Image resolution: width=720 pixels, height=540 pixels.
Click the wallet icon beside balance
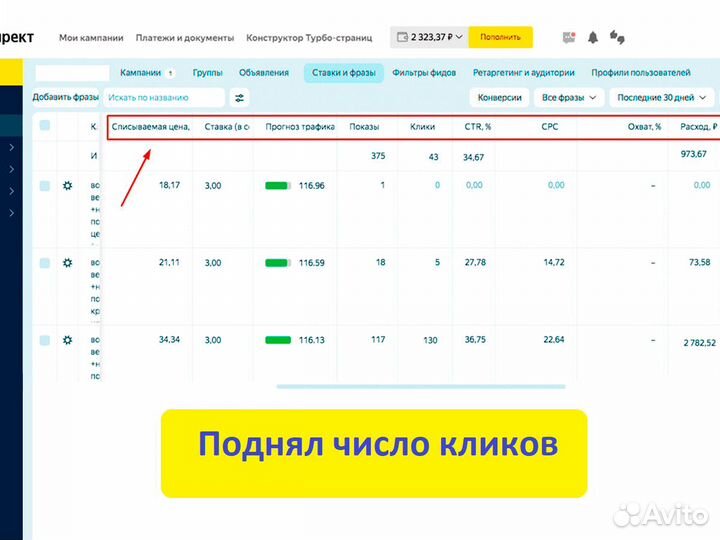coord(402,37)
